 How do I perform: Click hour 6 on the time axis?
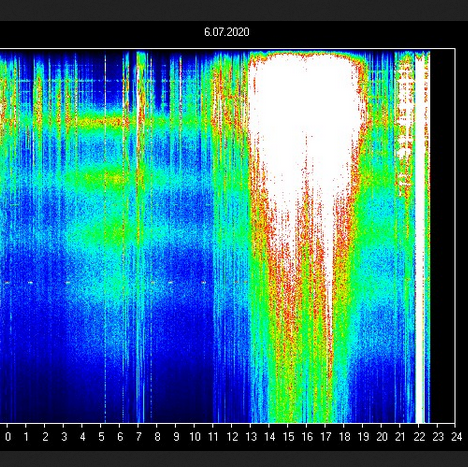pos(120,436)
